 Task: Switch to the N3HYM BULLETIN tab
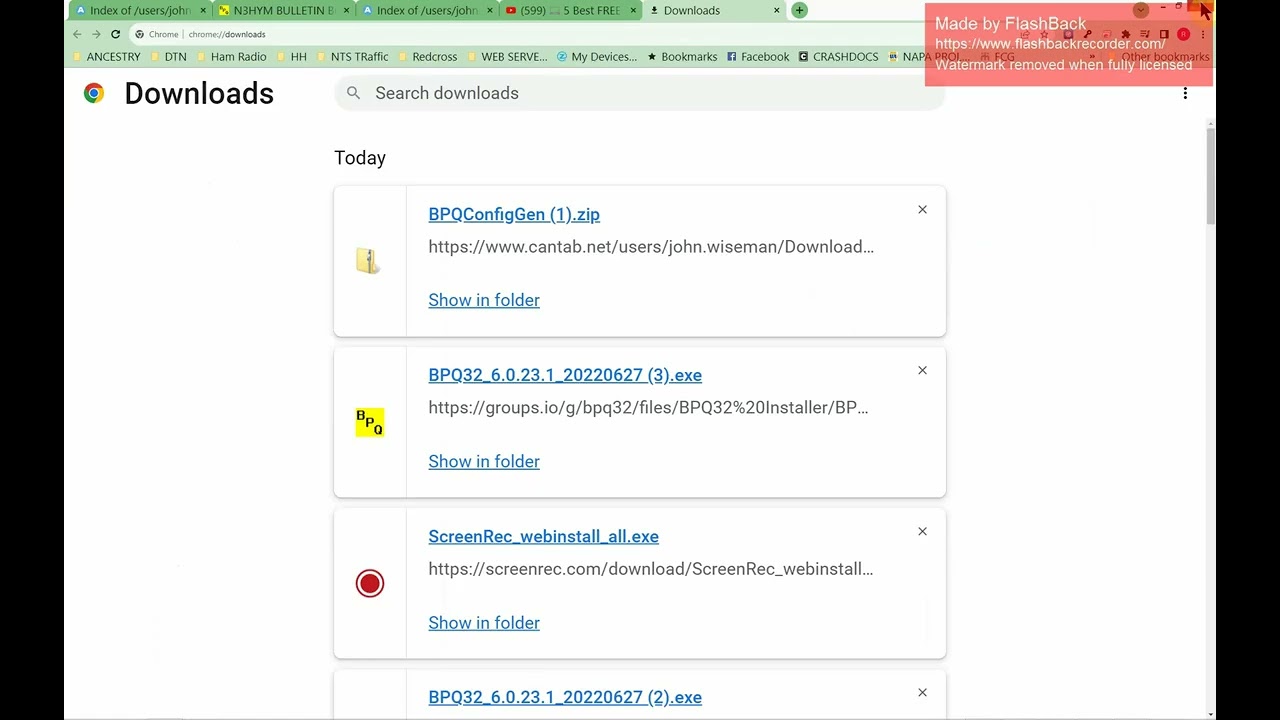click(x=282, y=11)
